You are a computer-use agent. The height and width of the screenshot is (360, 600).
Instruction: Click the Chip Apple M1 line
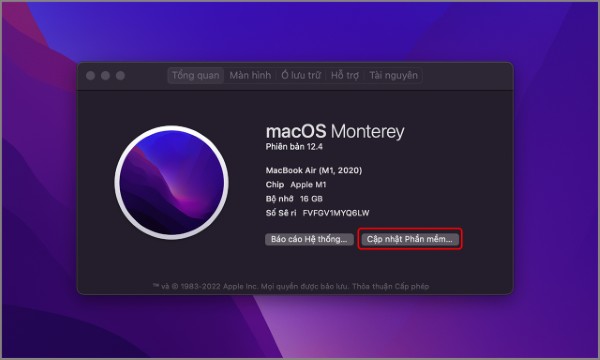point(296,185)
